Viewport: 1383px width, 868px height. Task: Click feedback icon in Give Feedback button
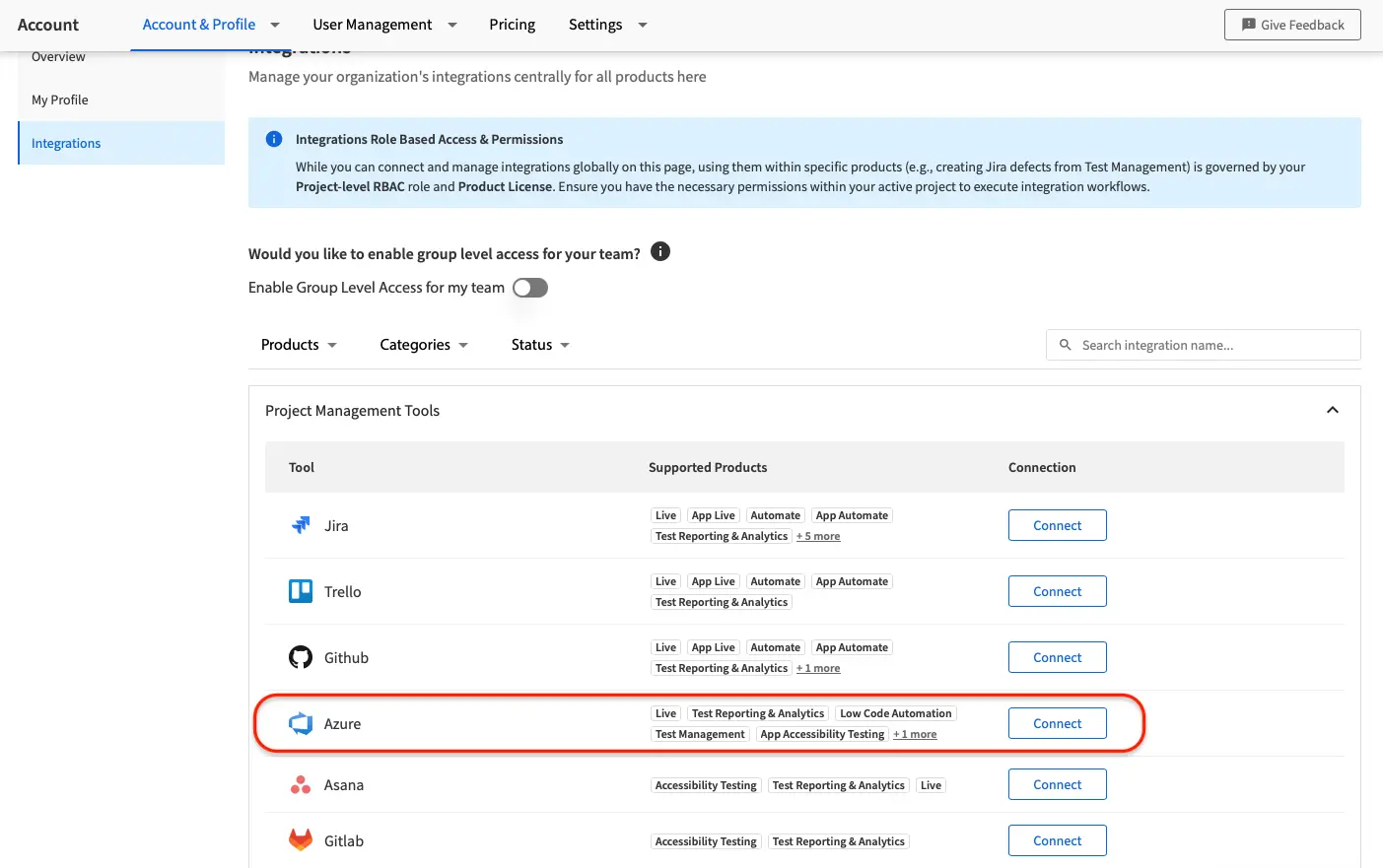(1248, 25)
